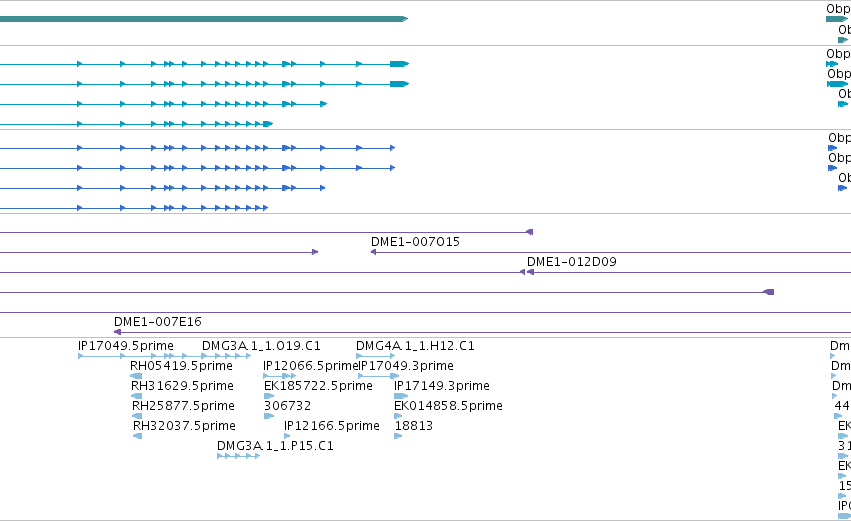This screenshot has width=851, height=521.
Task: Click the RH32037.5prime label
Action: point(185,427)
